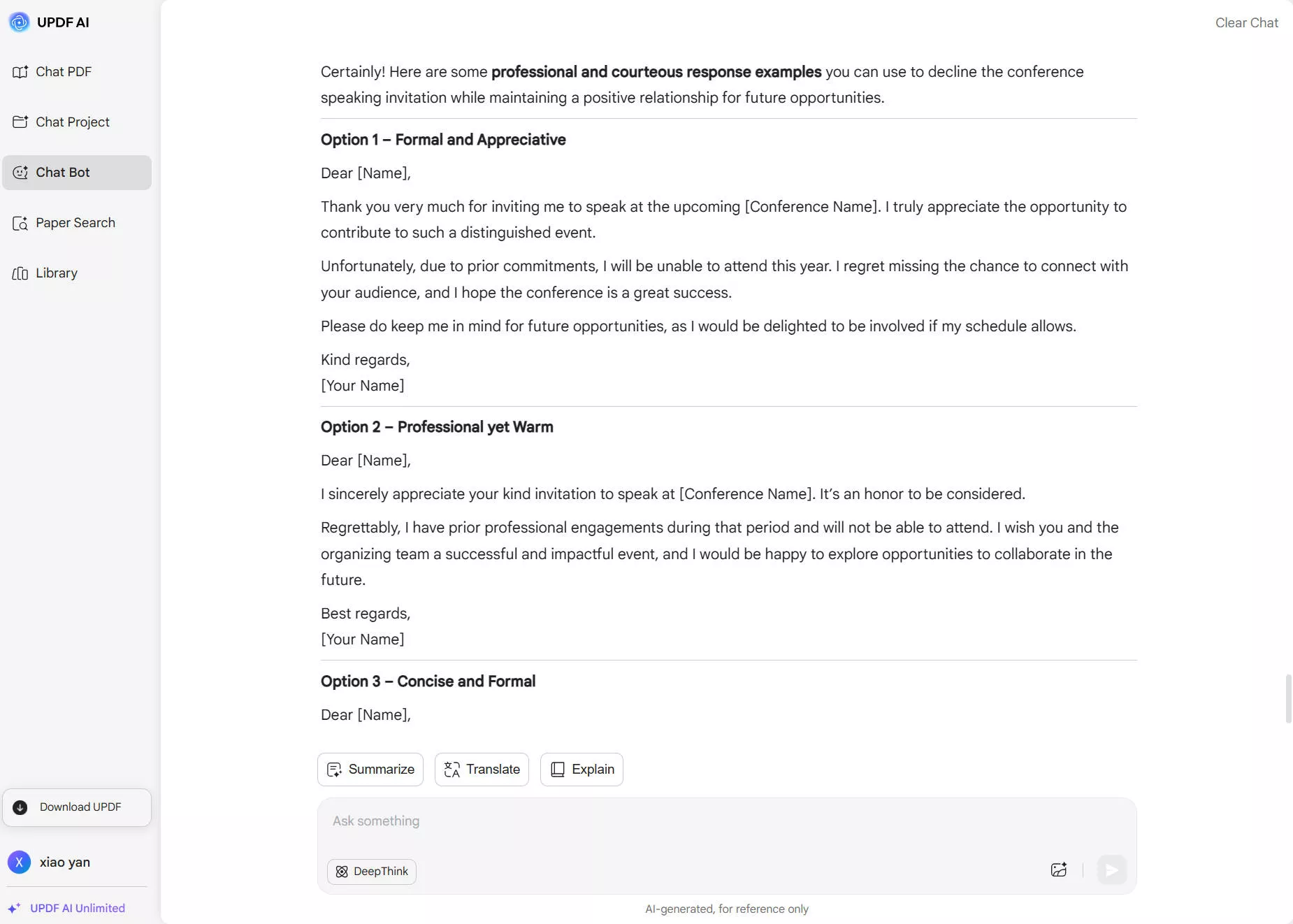Click the Summarize sparkle icon
Screen dimensions: 1293x924
[335, 769]
